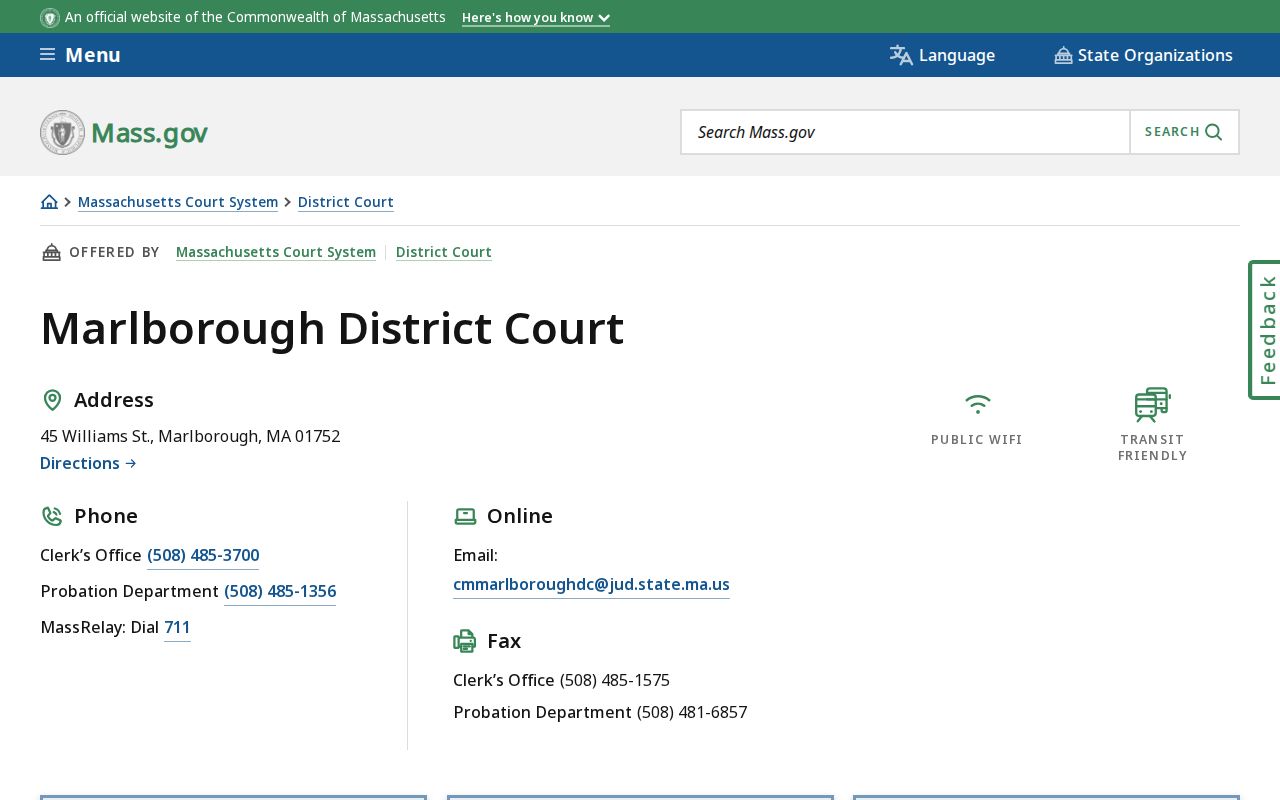The height and width of the screenshot is (800, 1280).
Task: Click the official website banner text
Action: 255,18
